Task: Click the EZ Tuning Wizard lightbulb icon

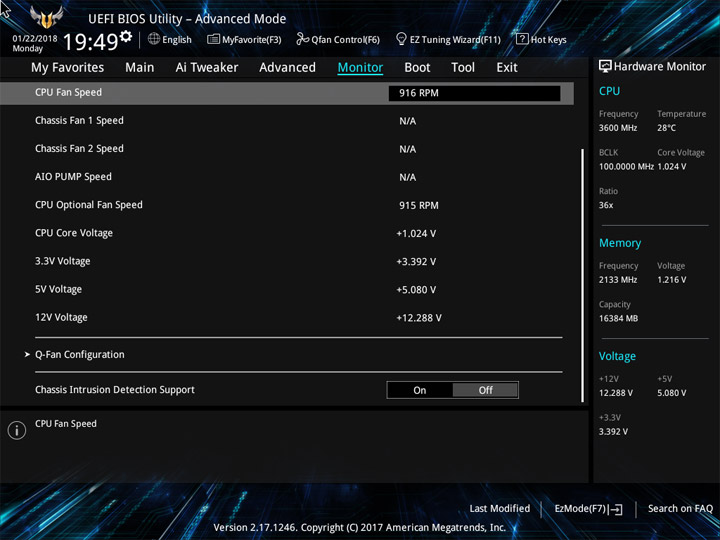Action: (401, 39)
